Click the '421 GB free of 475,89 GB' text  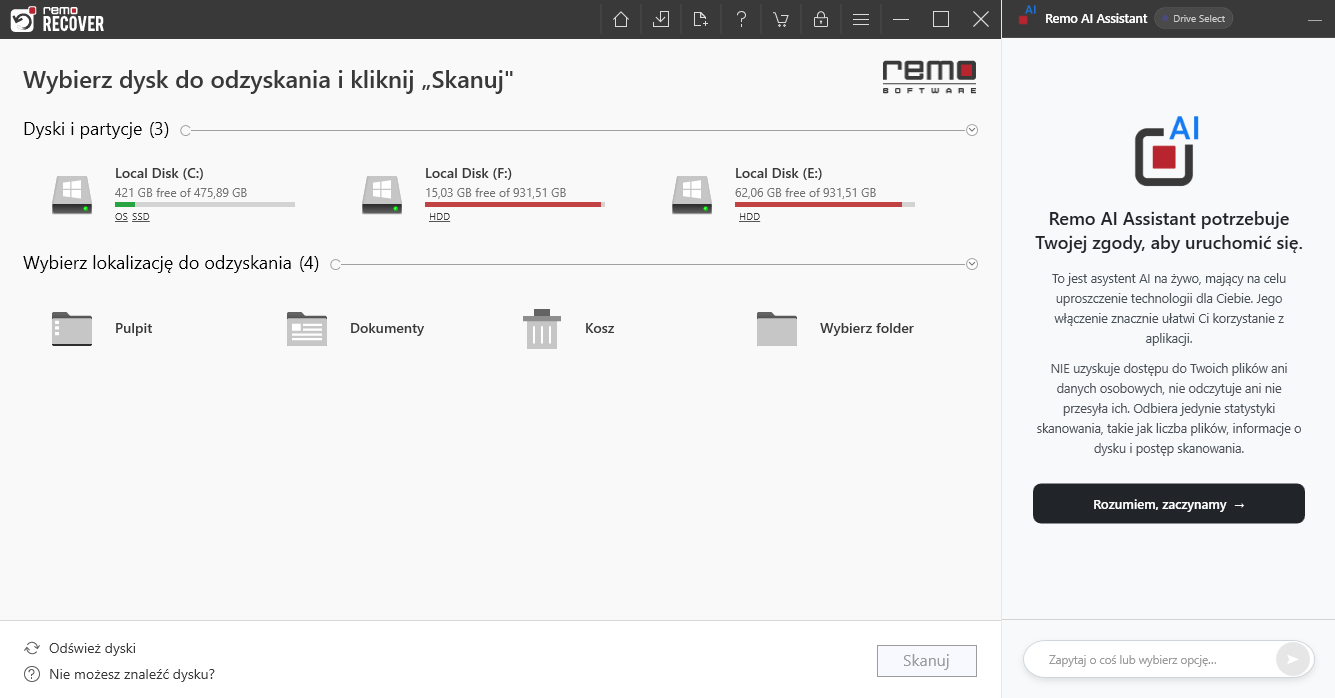pyautogui.click(x=181, y=192)
